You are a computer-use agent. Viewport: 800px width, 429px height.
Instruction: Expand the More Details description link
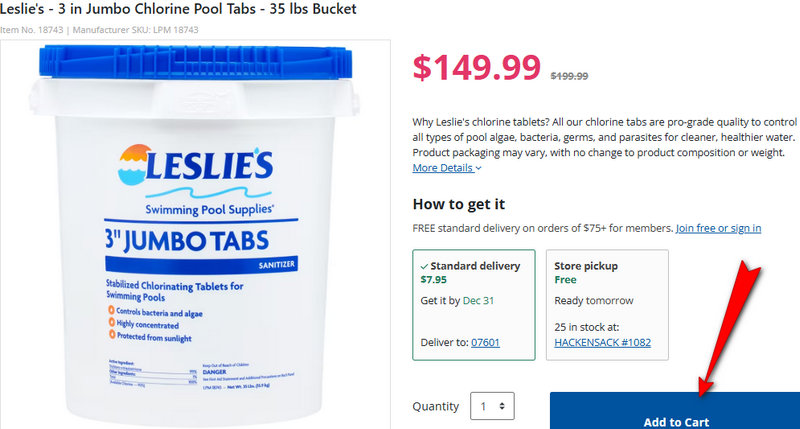coord(442,168)
